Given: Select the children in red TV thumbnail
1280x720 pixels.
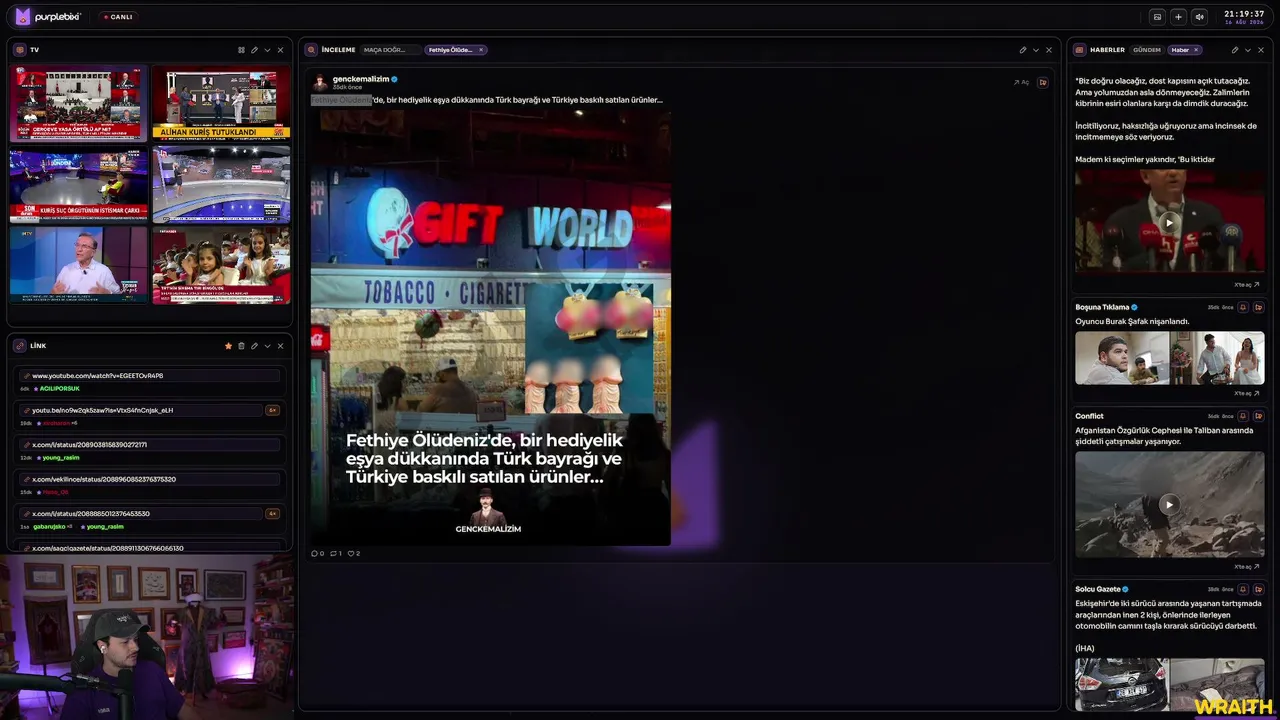Looking at the screenshot, I should click(221, 265).
